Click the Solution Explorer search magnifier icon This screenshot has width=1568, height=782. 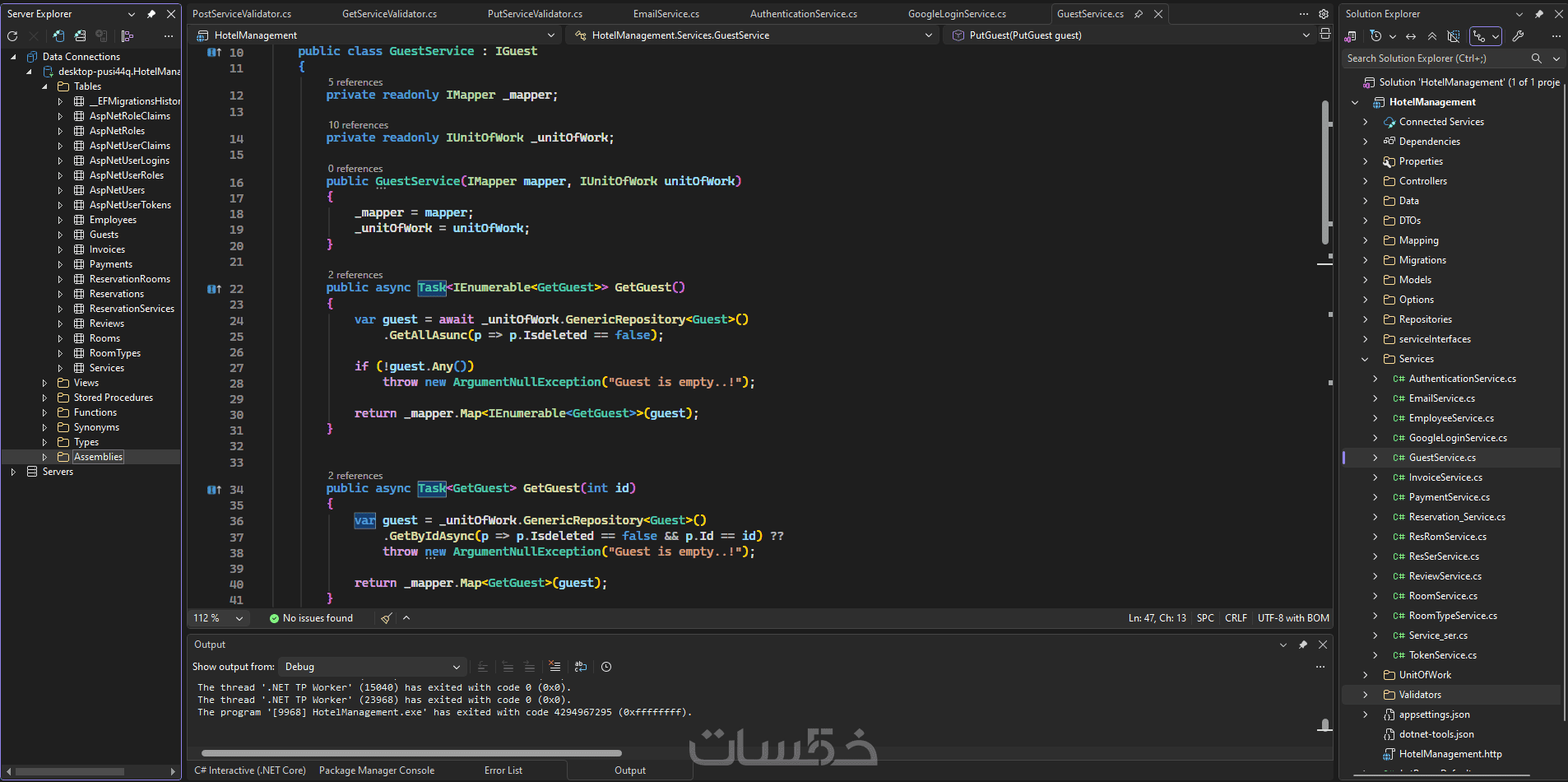(1536, 58)
